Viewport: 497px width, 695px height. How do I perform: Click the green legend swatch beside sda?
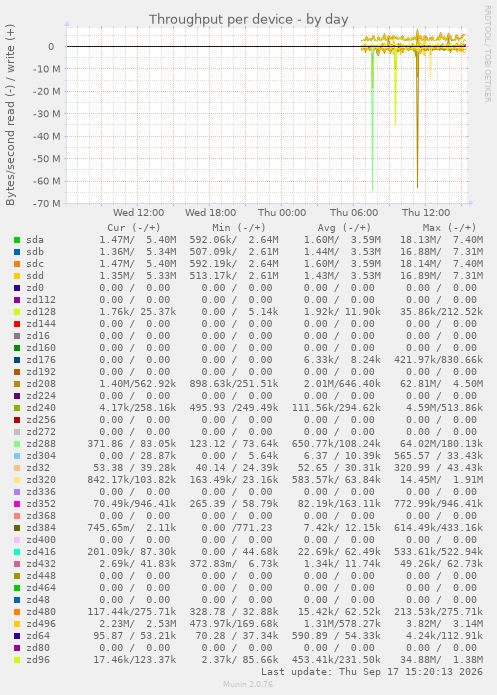17,240
